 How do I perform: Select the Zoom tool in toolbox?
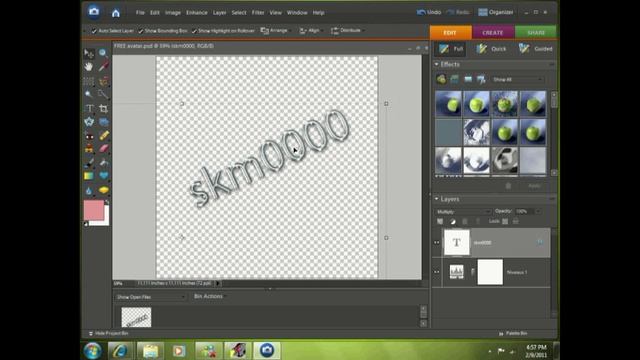pos(103,53)
